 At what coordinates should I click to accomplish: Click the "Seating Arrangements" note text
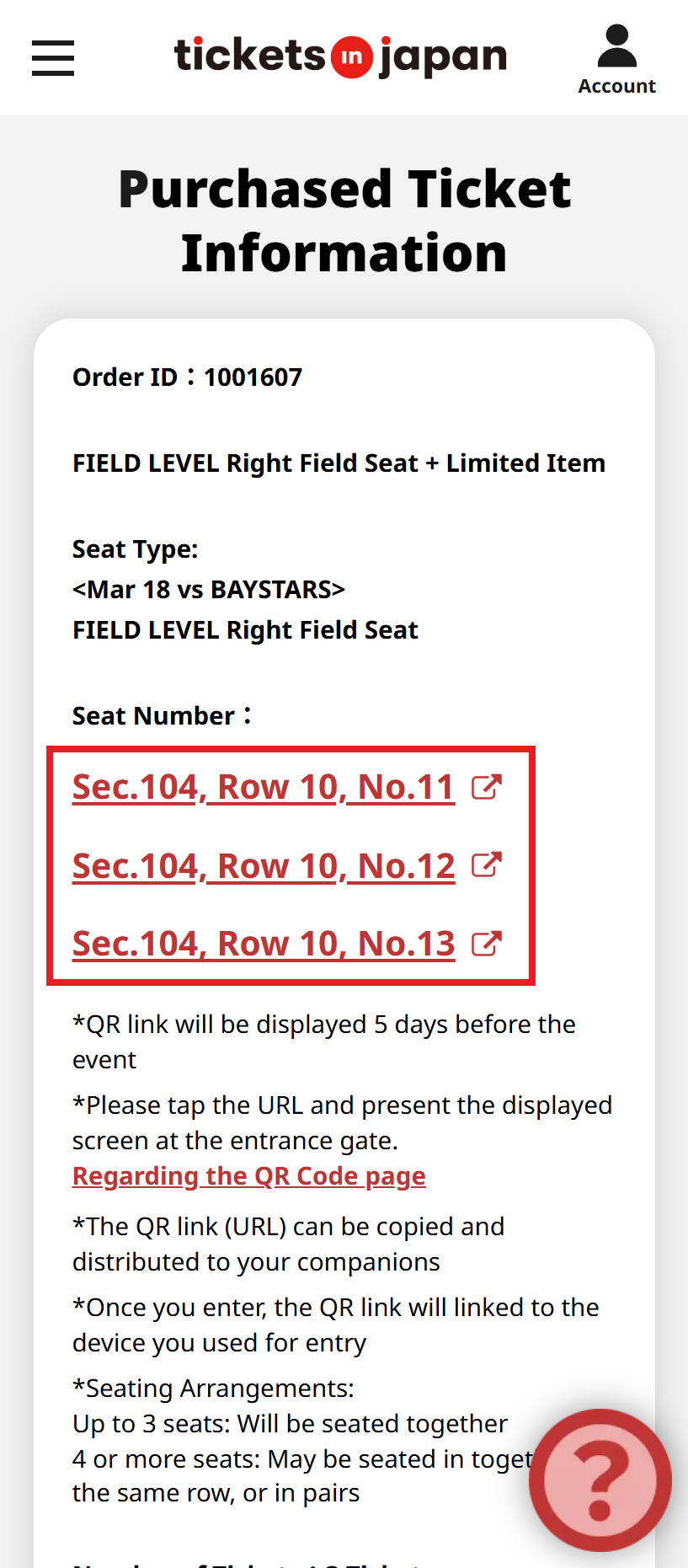214,1388
